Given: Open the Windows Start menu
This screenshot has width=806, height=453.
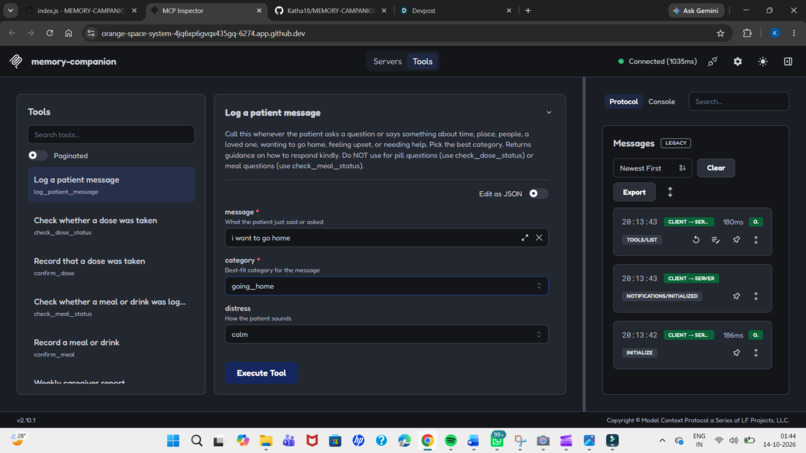Looking at the screenshot, I should [173, 441].
